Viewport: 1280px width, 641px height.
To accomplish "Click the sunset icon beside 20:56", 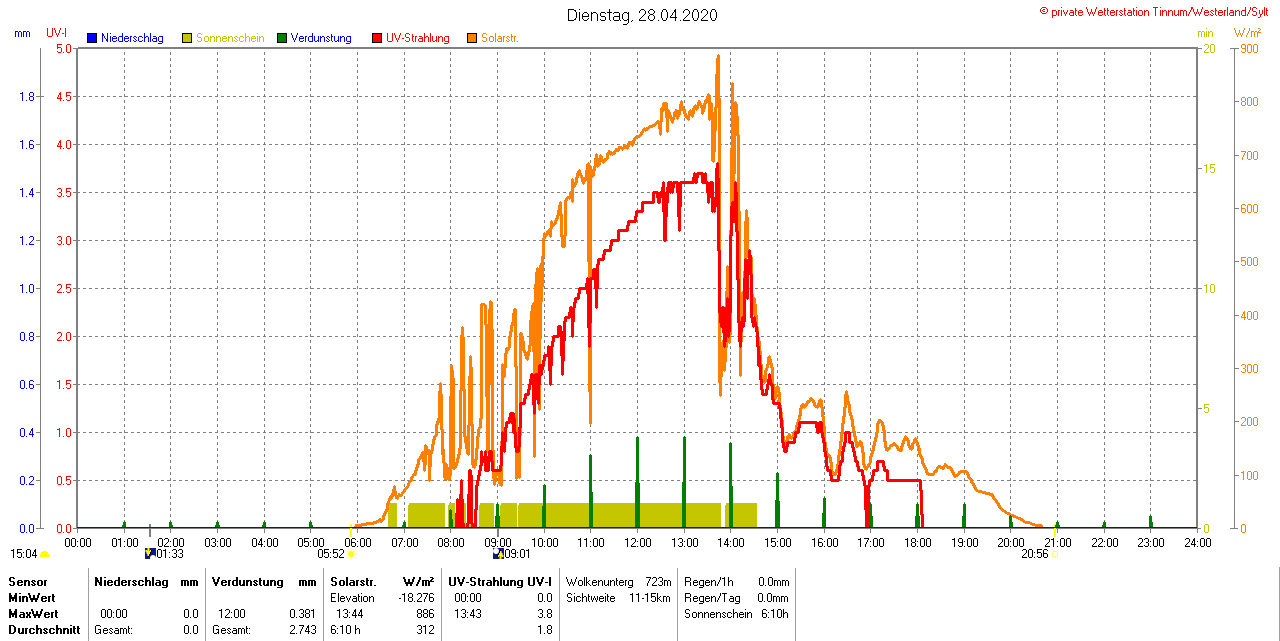I will (x=1053, y=554).
